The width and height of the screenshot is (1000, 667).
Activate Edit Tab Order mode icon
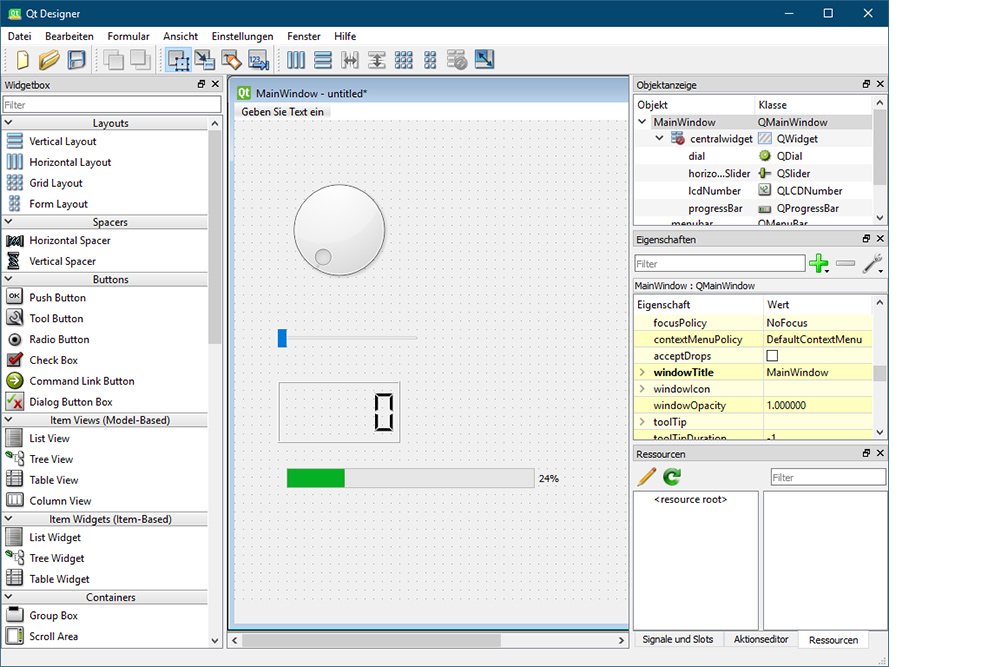pos(258,60)
